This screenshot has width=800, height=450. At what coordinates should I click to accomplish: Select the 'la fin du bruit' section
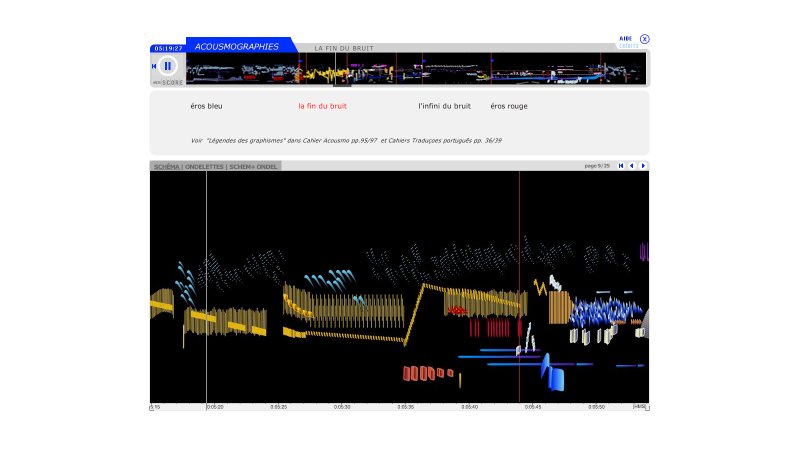[322, 106]
